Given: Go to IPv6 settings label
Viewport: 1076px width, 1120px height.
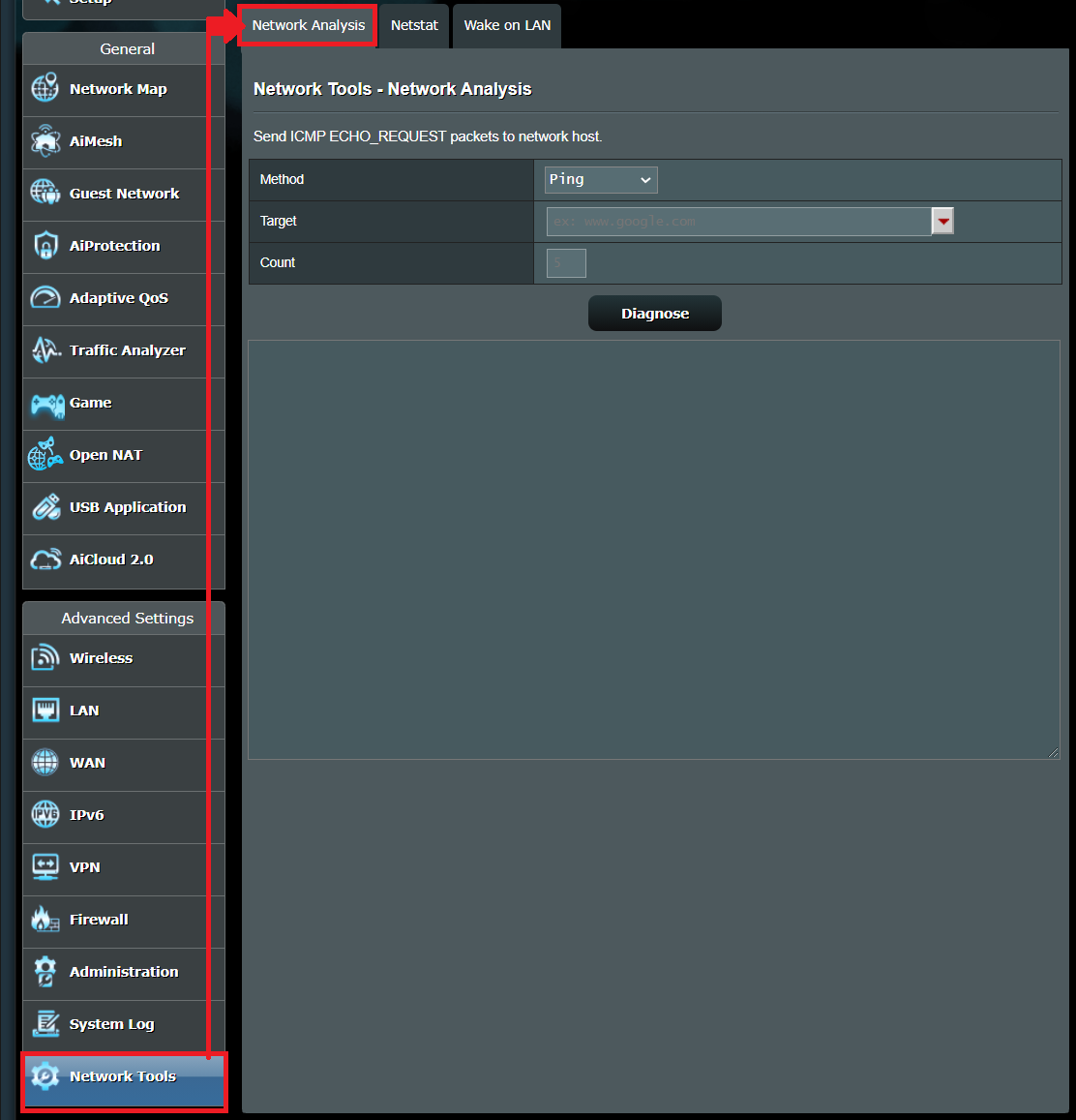Looking at the screenshot, I should (86, 815).
